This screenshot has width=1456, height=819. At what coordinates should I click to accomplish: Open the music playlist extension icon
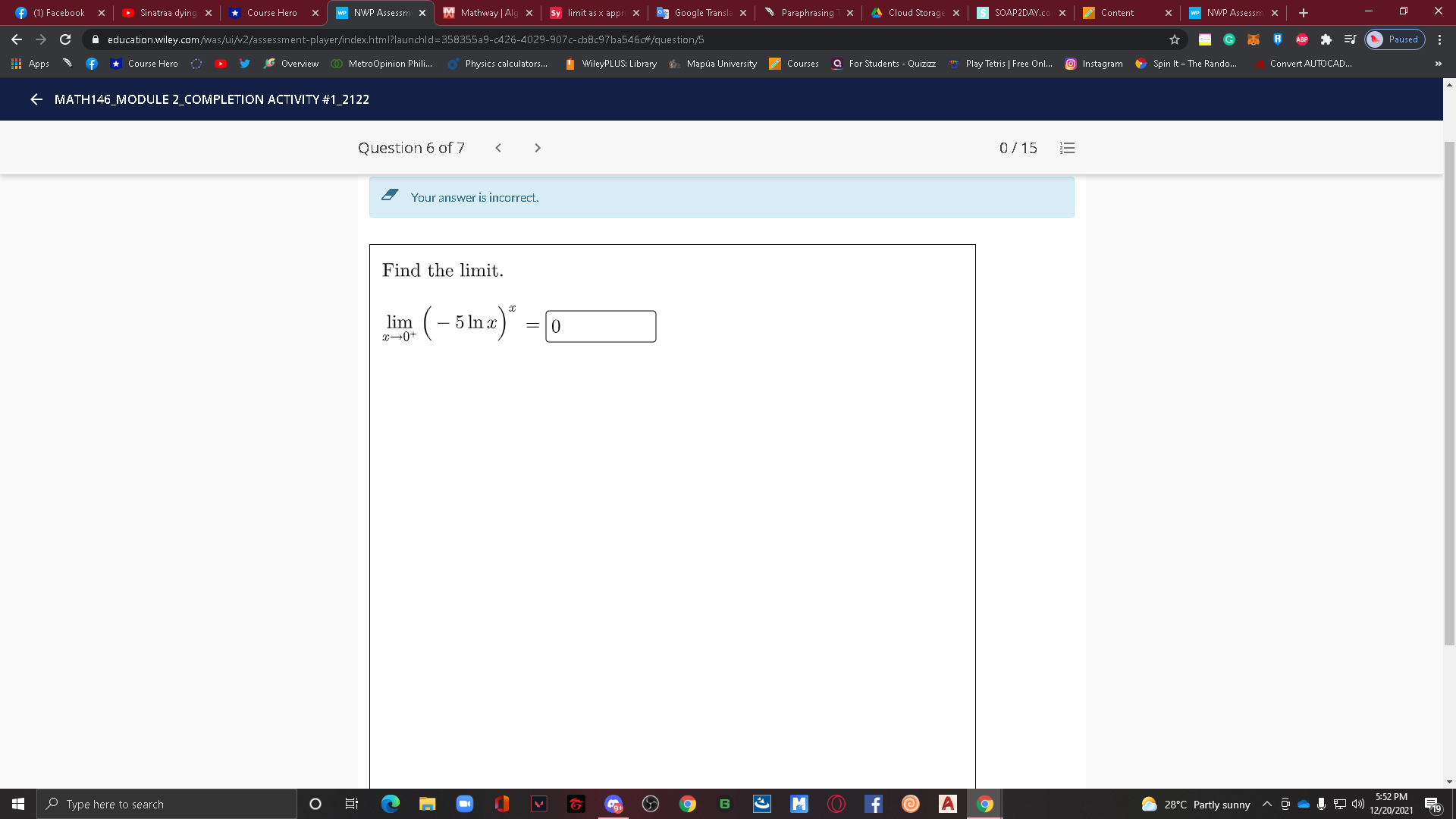[1351, 39]
